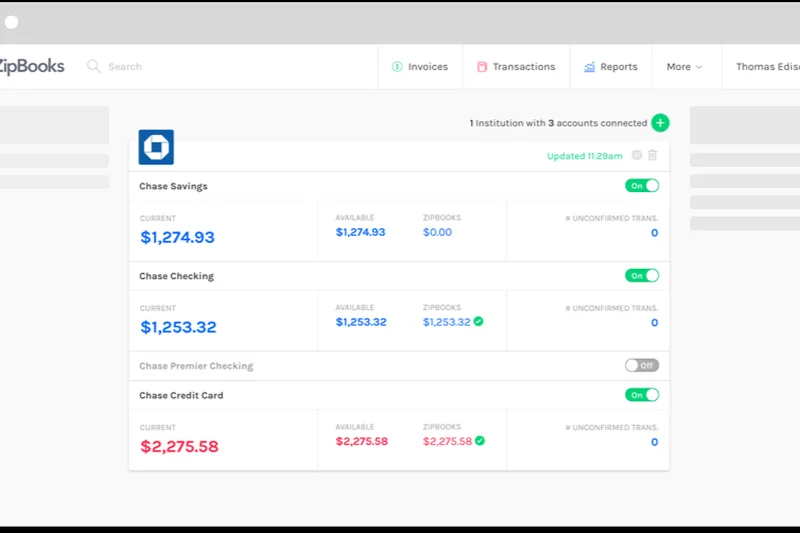Click the Updated 11:29am status text
Screen dimensions: 800x533
585,156
